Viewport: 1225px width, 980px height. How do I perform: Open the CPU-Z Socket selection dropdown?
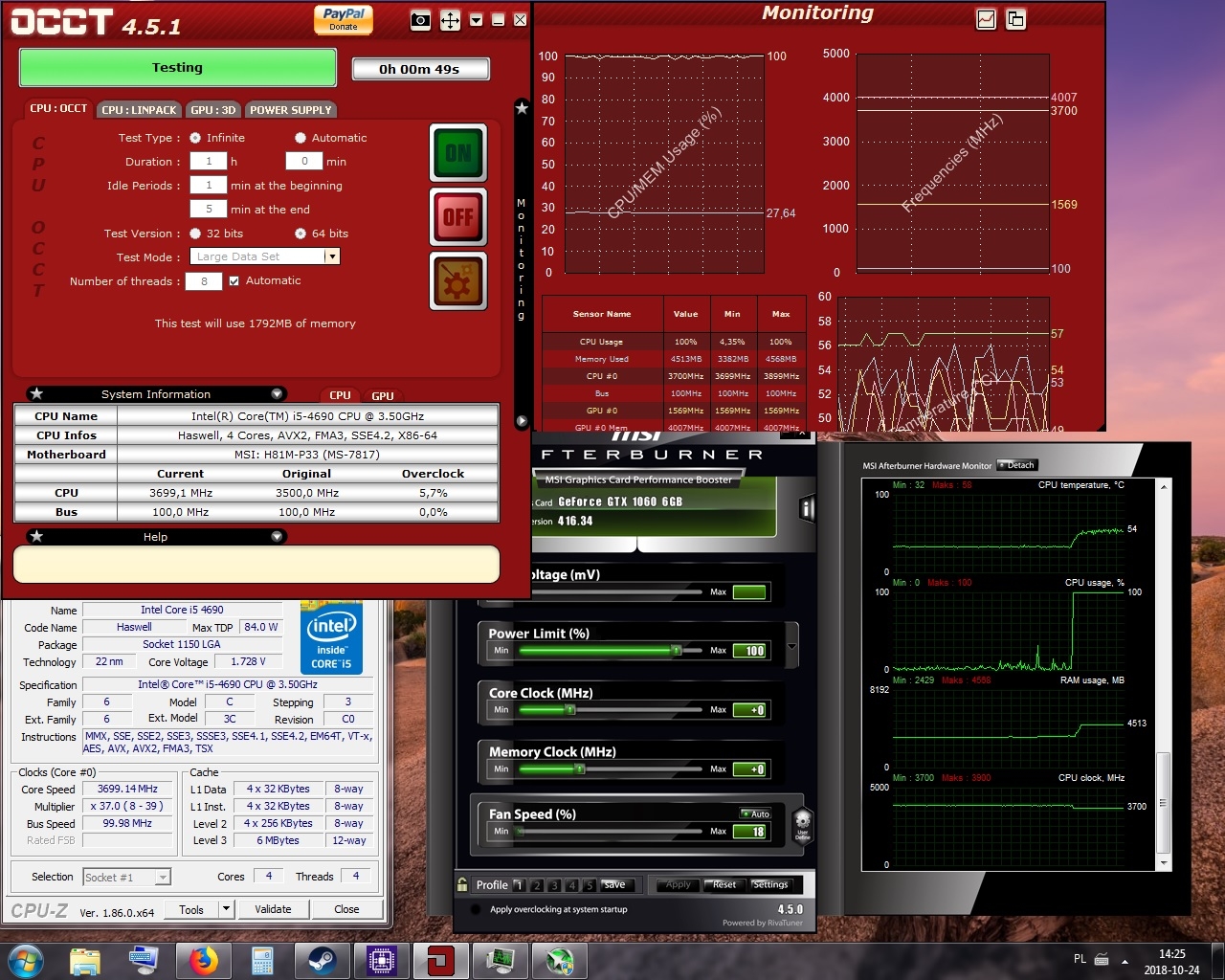click(x=163, y=877)
